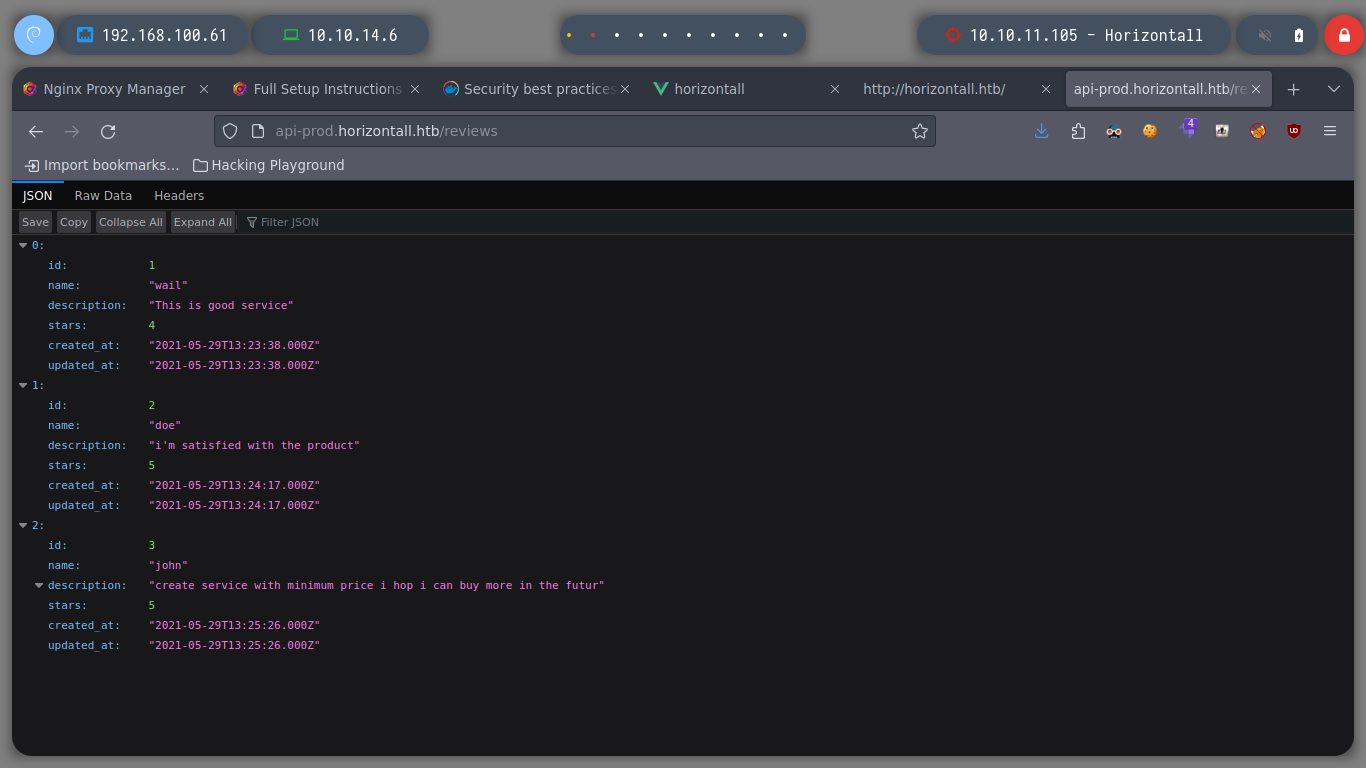The height and width of the screenshot is (768, 1366).
Task: Open the grey picture extension icon
Action: click(1222, 131)
